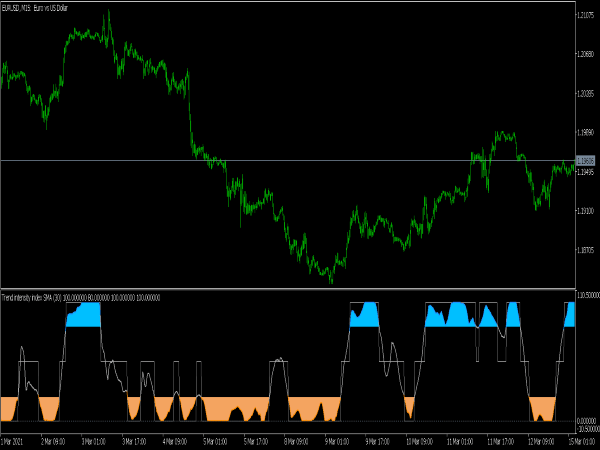Click the 1.21075 price axis value
This screenshot has width=600, height=450.
pyautogui.click(x=585, y=15)
